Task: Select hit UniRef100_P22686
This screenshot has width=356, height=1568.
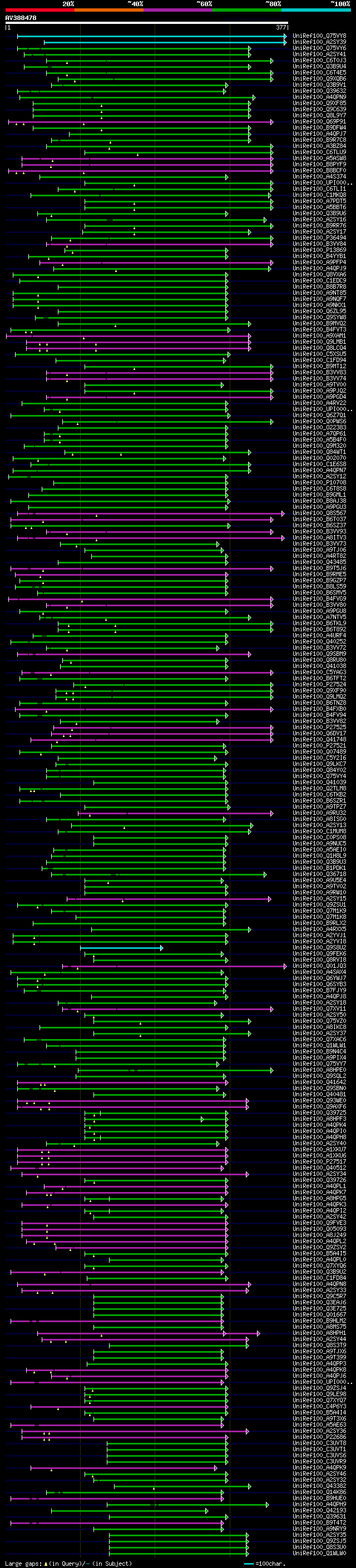Action: (x=319, y=1437)
